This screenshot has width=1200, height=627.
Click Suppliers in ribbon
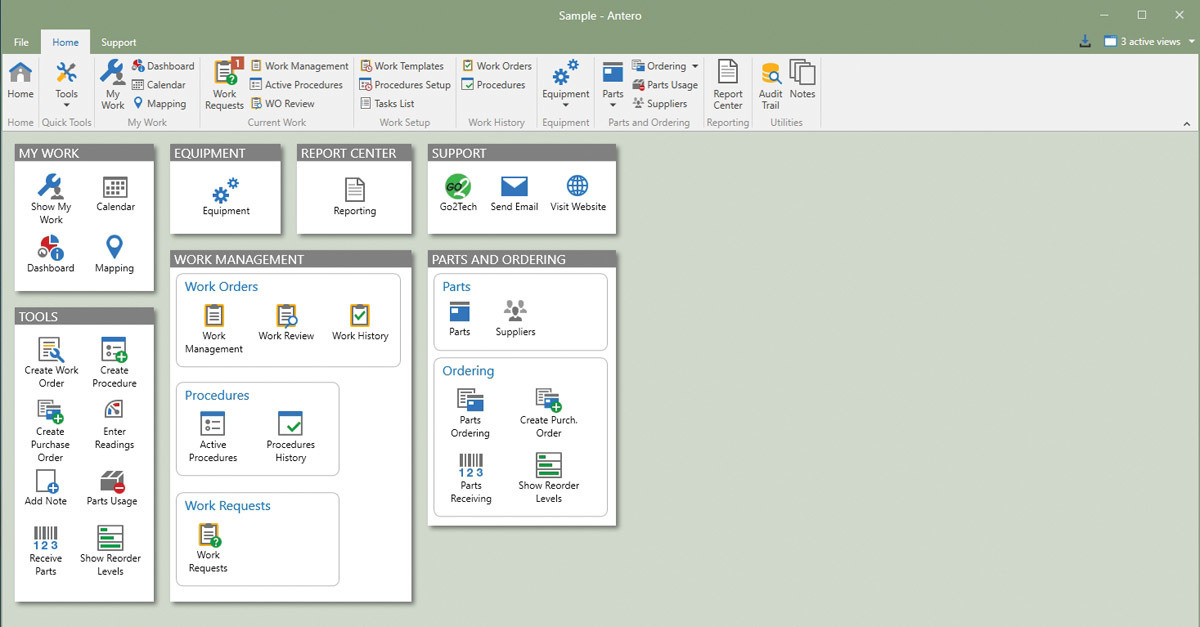(x=659, y=104)
